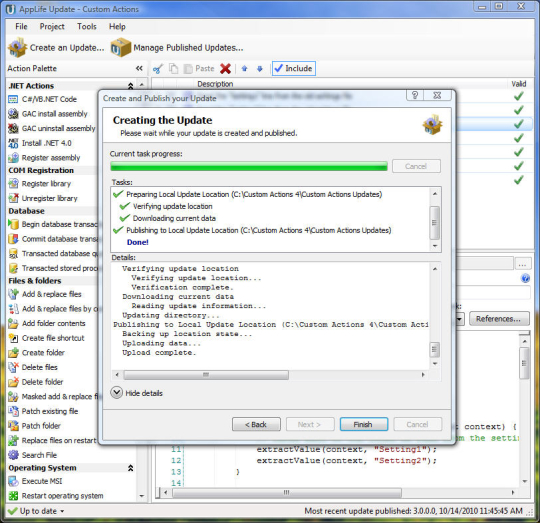Select Patch folder action

pos(34,426)
